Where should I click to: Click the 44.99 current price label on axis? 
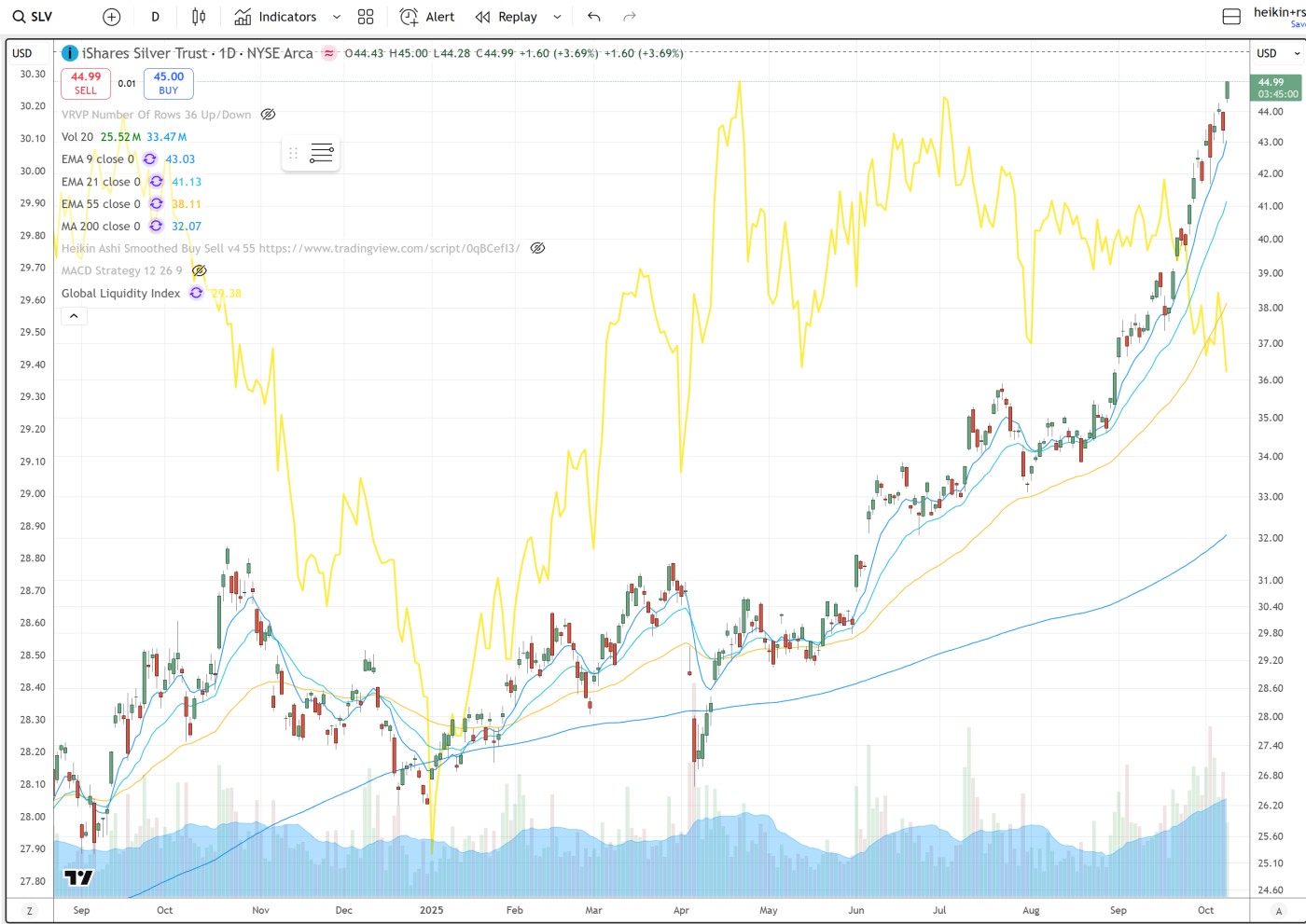point(1277,88)
